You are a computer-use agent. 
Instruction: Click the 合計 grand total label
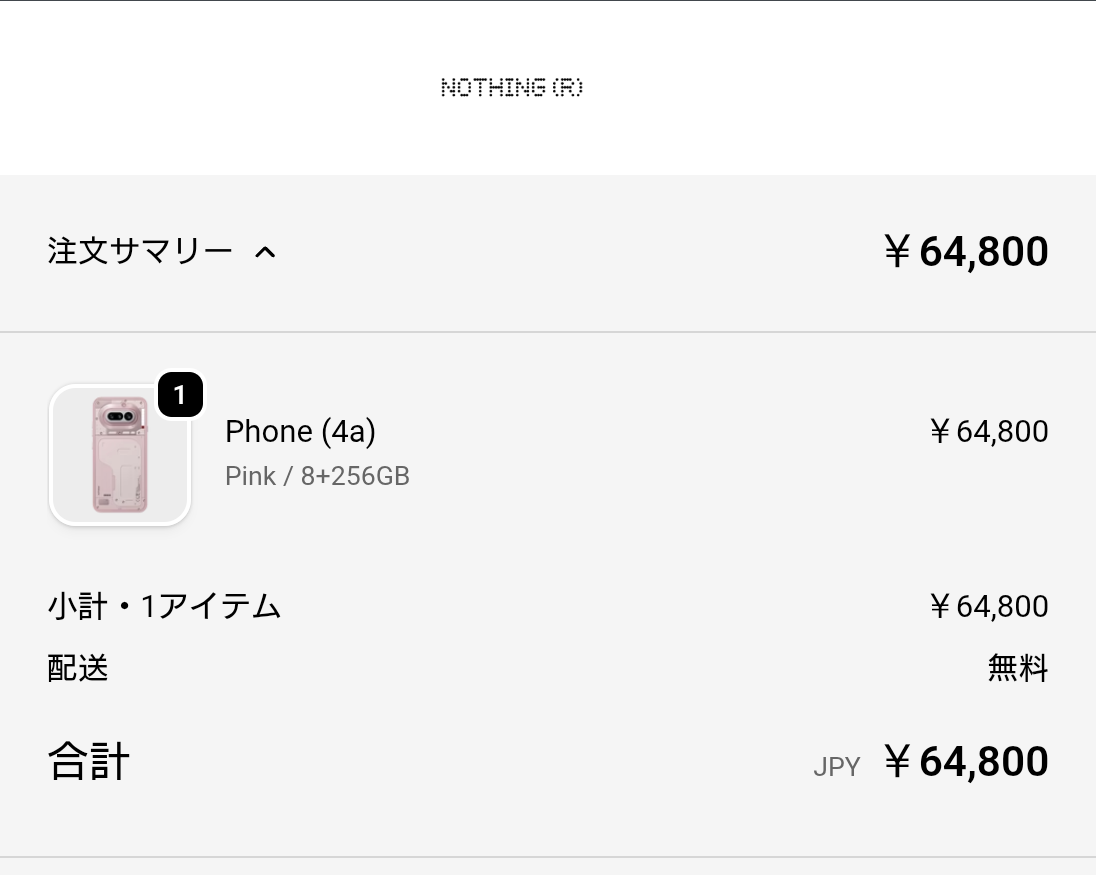coord(89,762)
